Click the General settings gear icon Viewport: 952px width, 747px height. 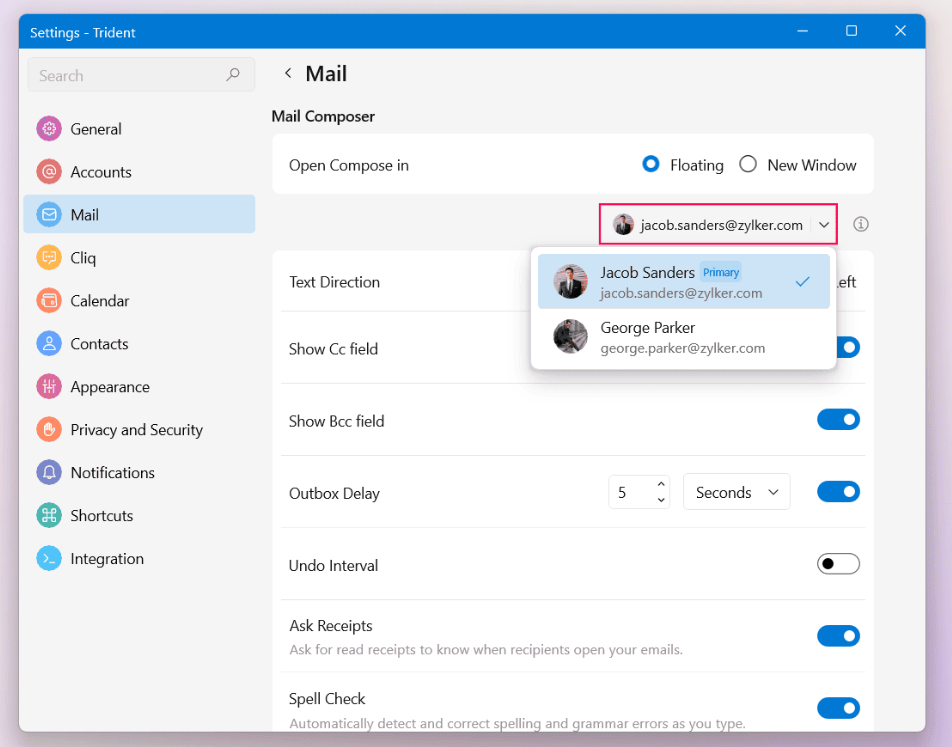pyautogui.click(x=49, y=129)
